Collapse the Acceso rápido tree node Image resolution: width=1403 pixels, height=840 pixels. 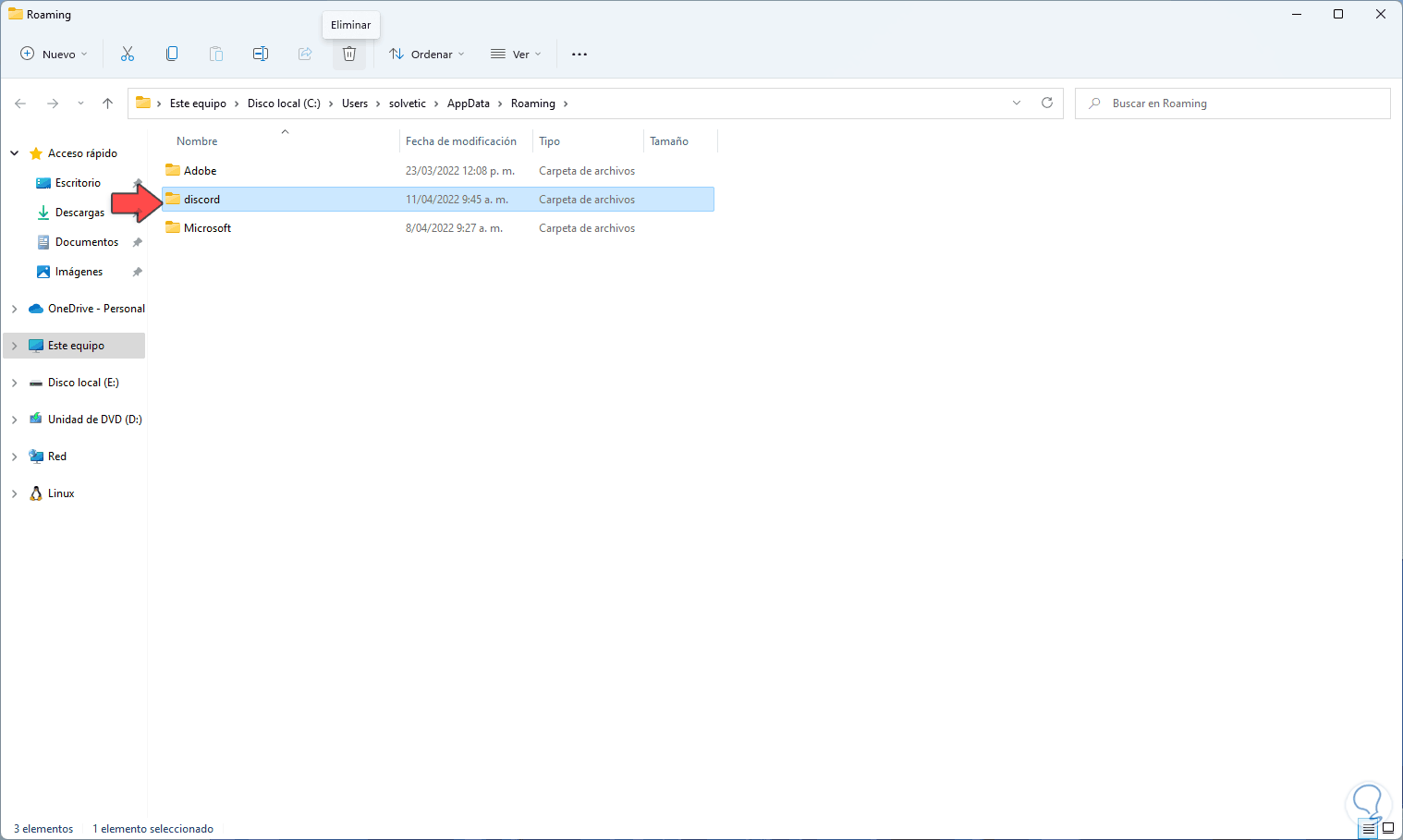pos(15,153)
